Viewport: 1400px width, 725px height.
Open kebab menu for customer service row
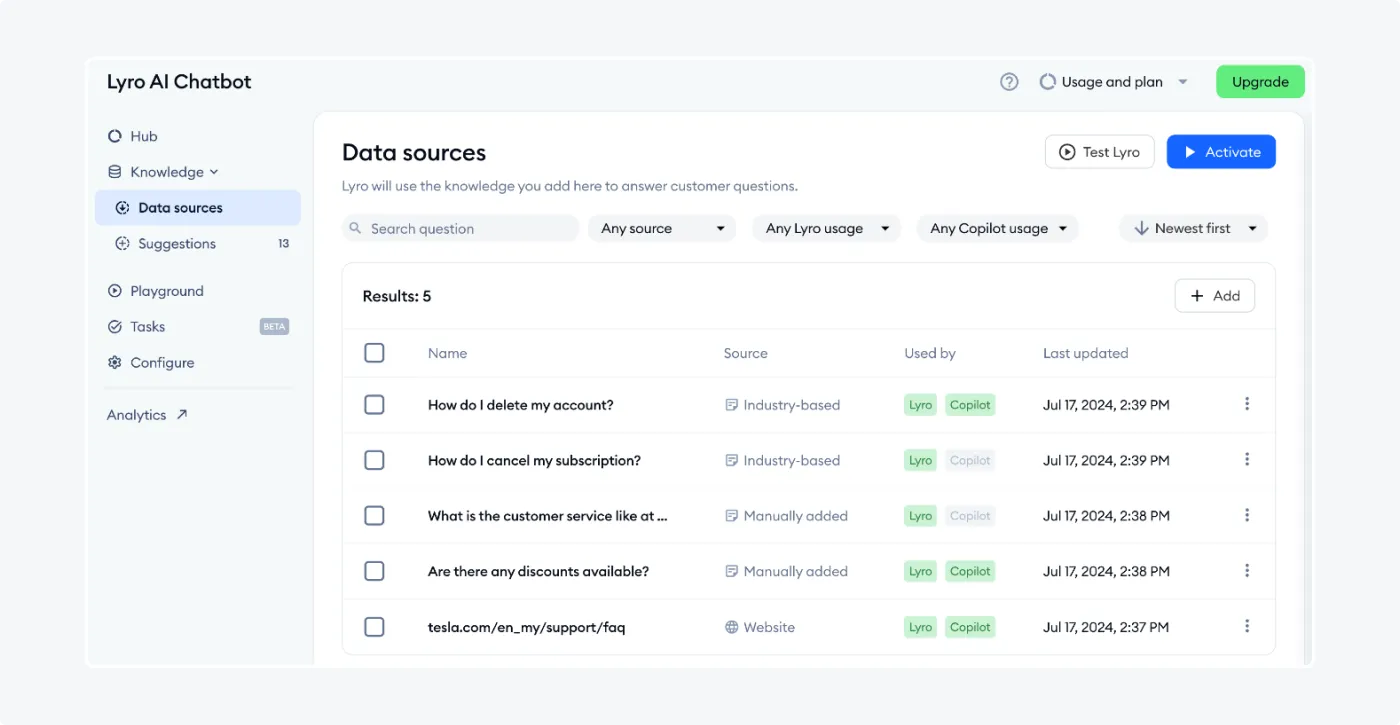[x=1247, y=515]
